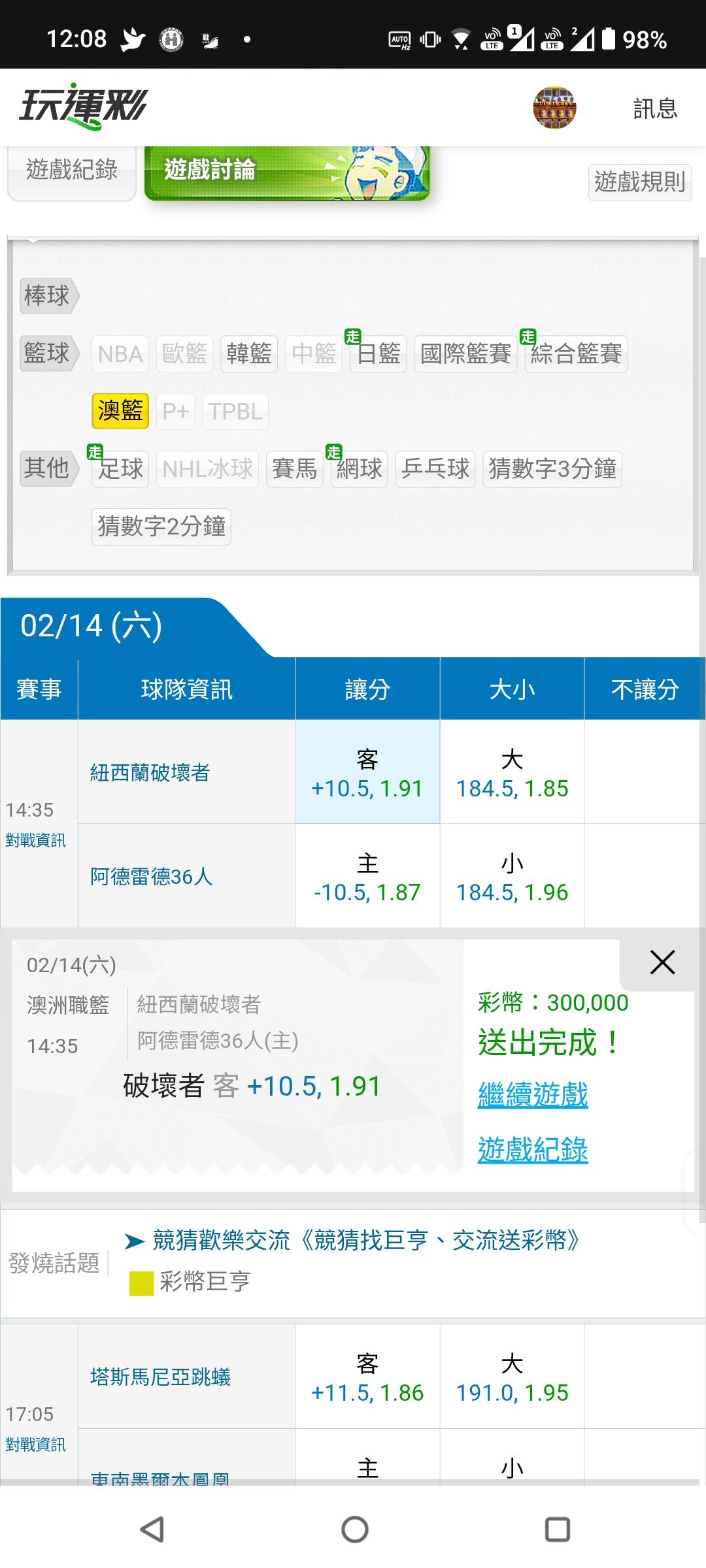This screenshot has height=1568, width=706.
Task: Open Android recent apps button
Action: 557,1529
